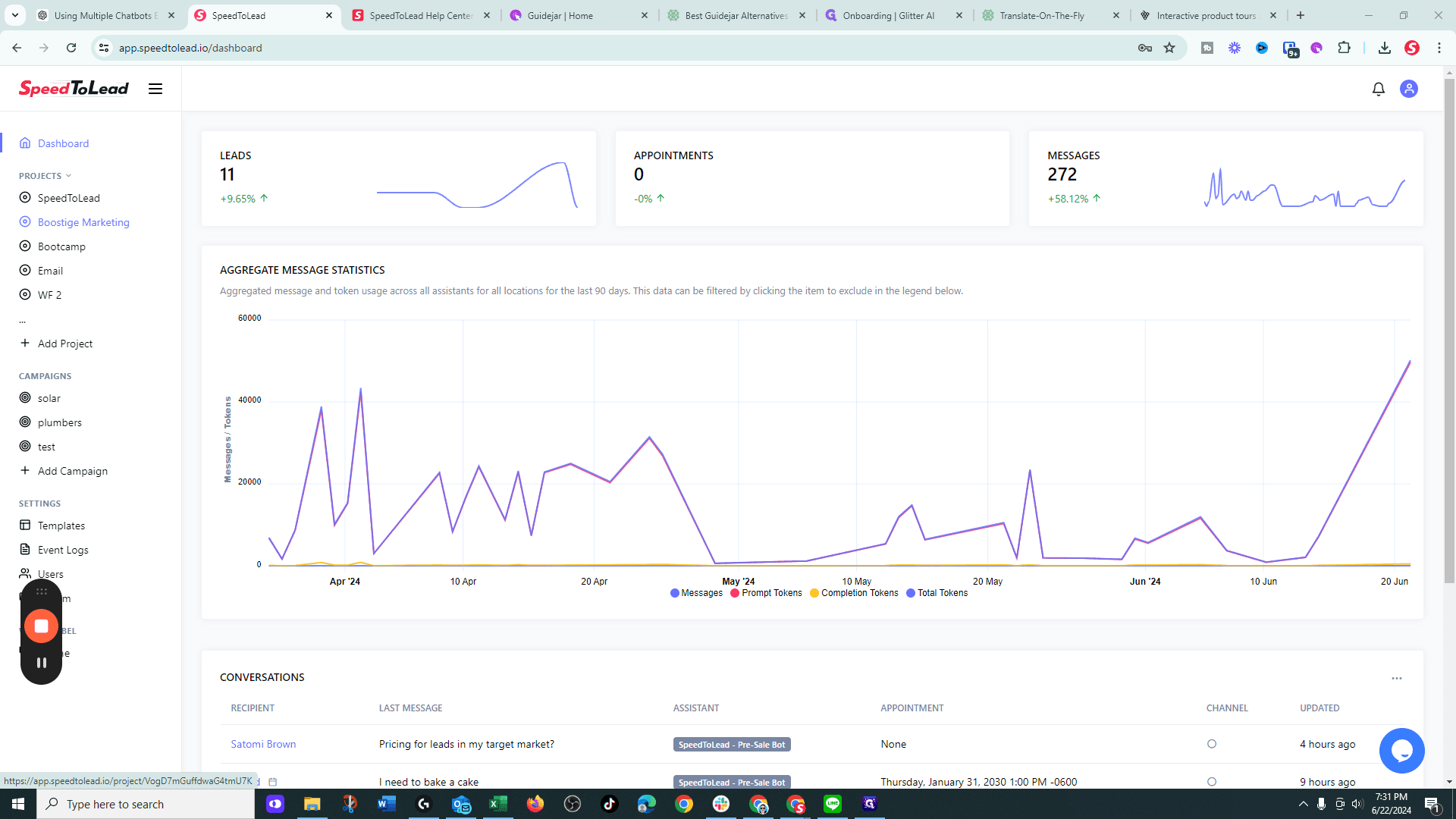The width and height of the screenshot is (1456, 819).
Task: Pause the screen recording
Action: [42, 662]
